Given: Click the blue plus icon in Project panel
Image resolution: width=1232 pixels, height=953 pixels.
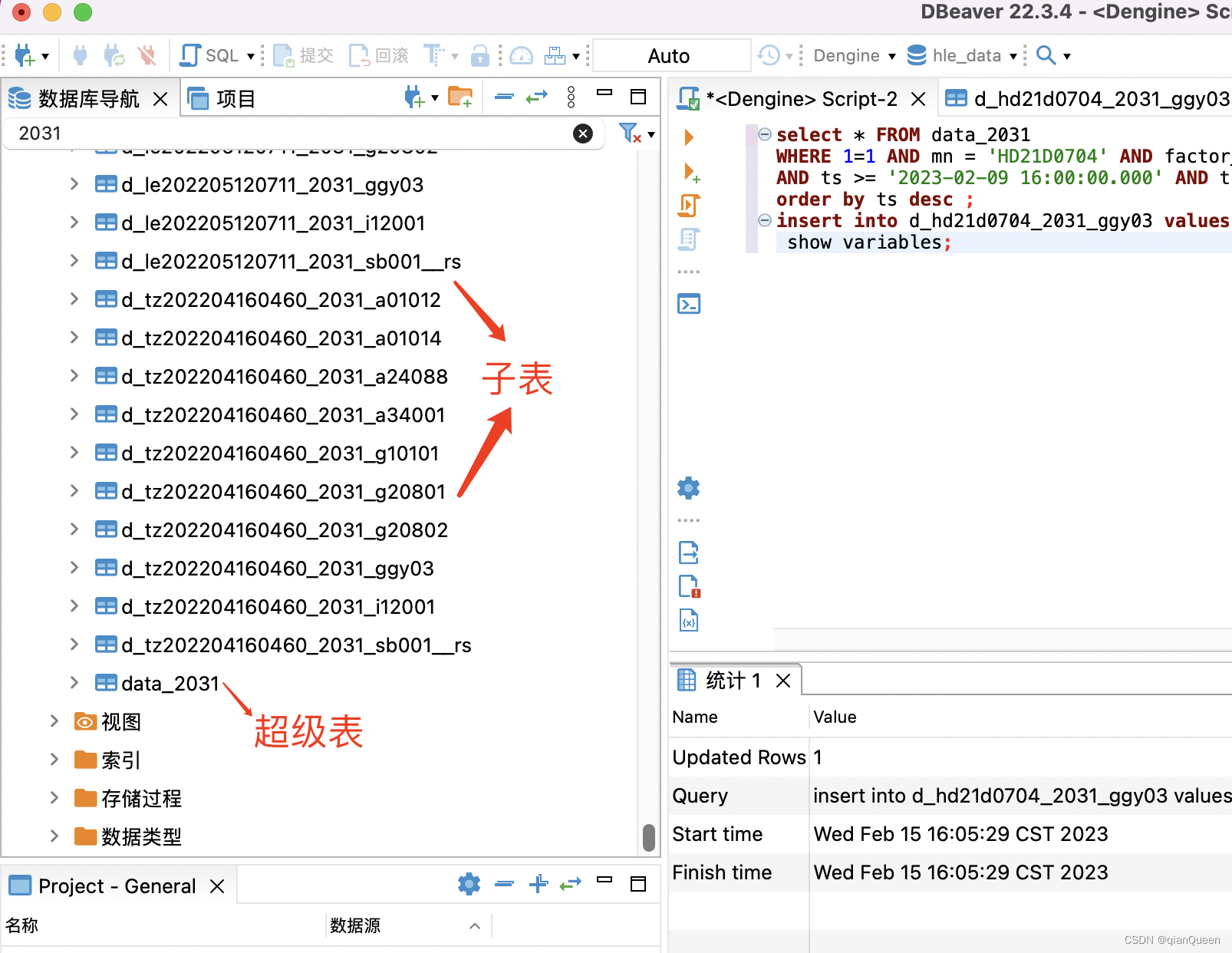Looking at the screenshot, I should pyautogui.click(x=539, y=884).
